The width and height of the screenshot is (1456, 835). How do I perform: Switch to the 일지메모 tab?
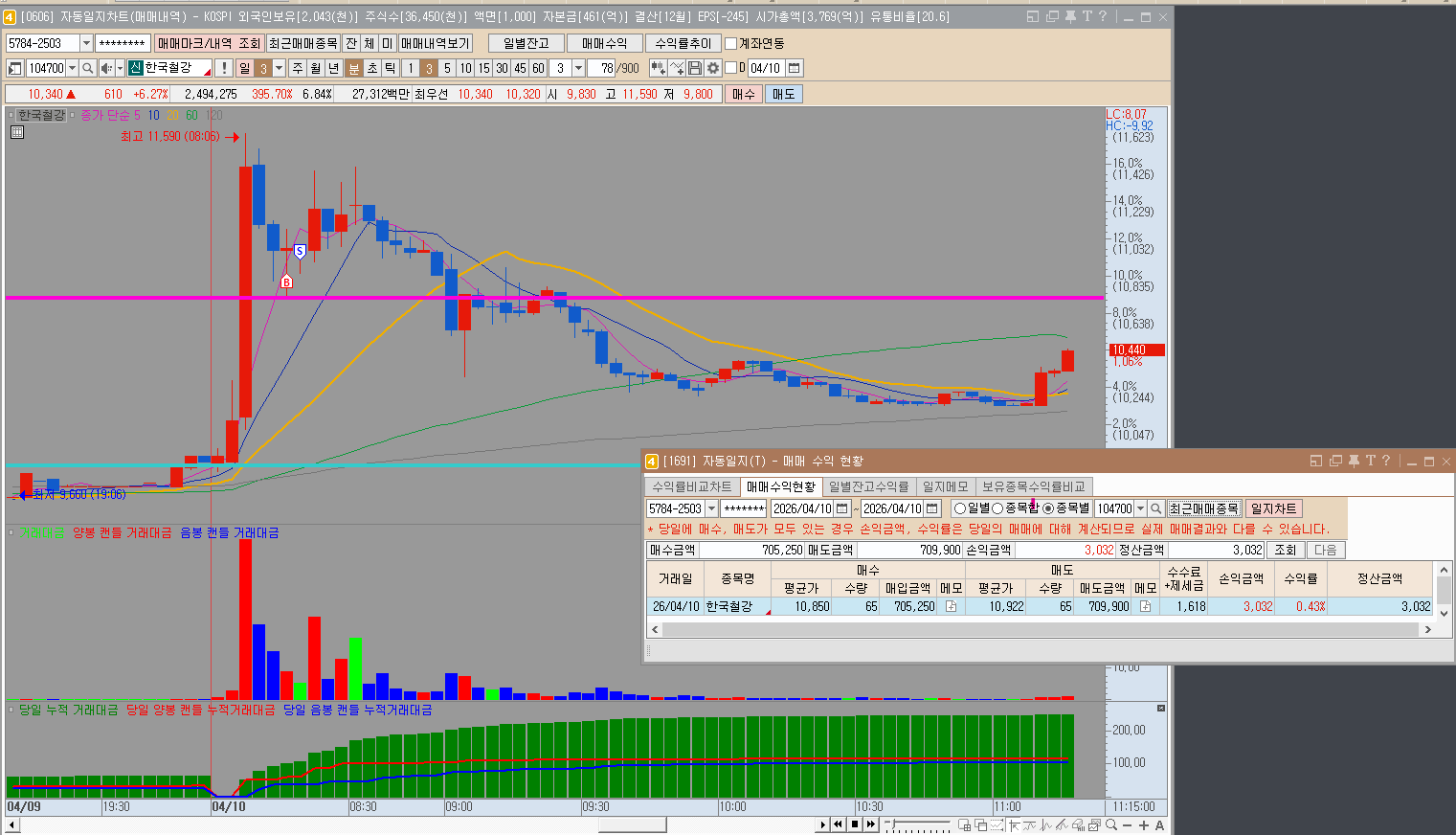pyautogui.click(x=946, y=486)
